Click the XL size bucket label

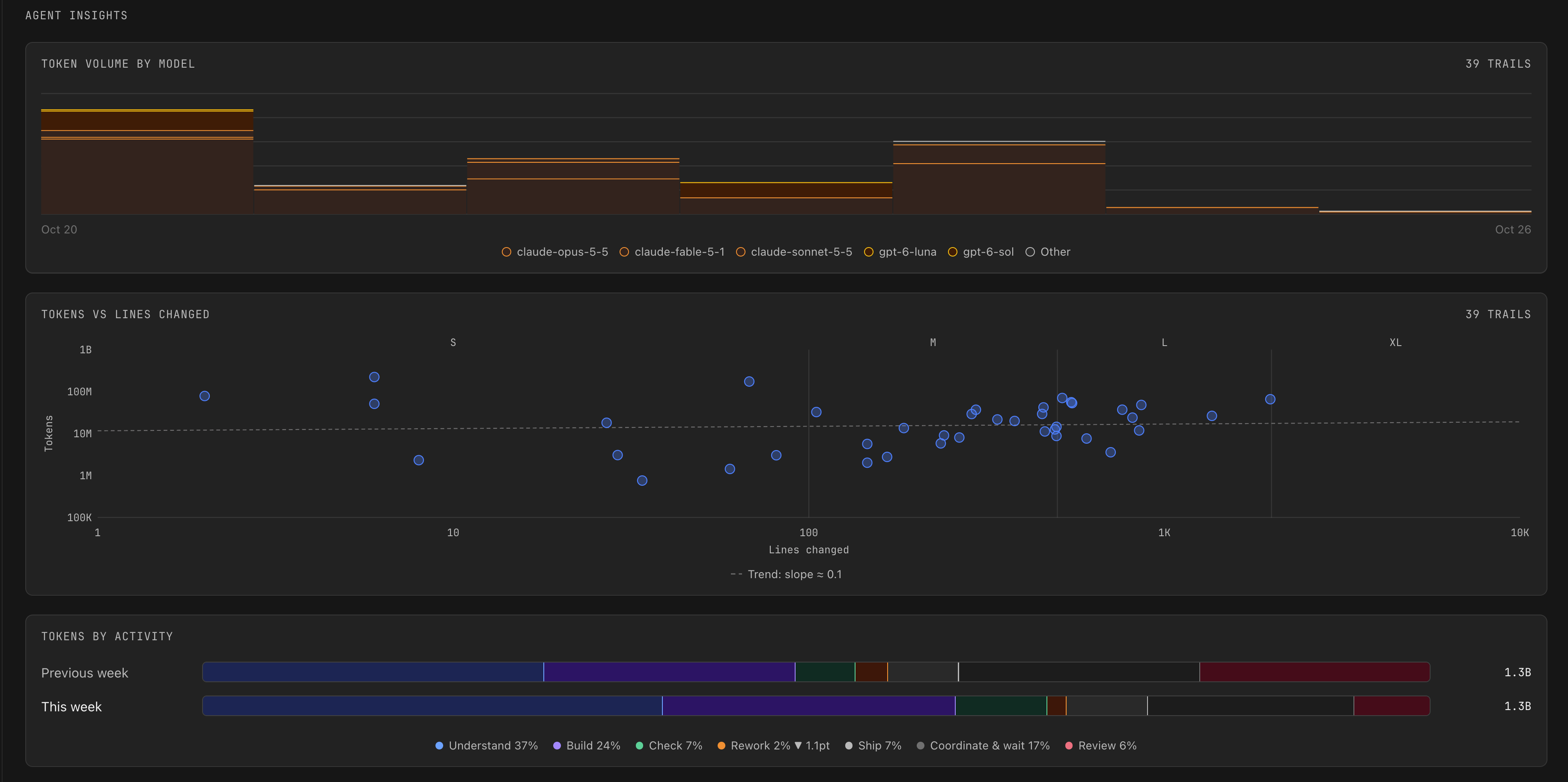coord(1395,342)
